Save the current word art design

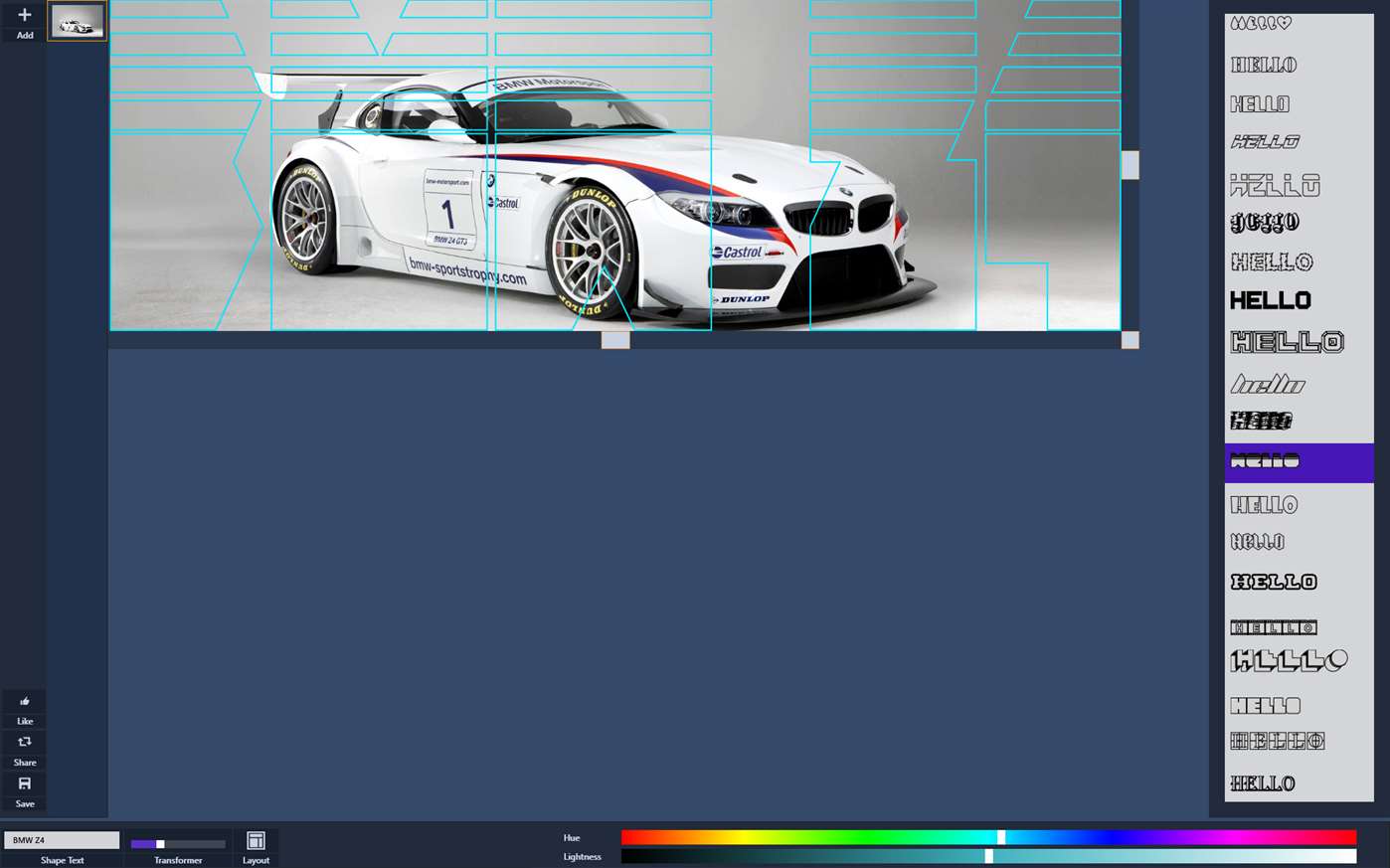(x=24, y=791)
